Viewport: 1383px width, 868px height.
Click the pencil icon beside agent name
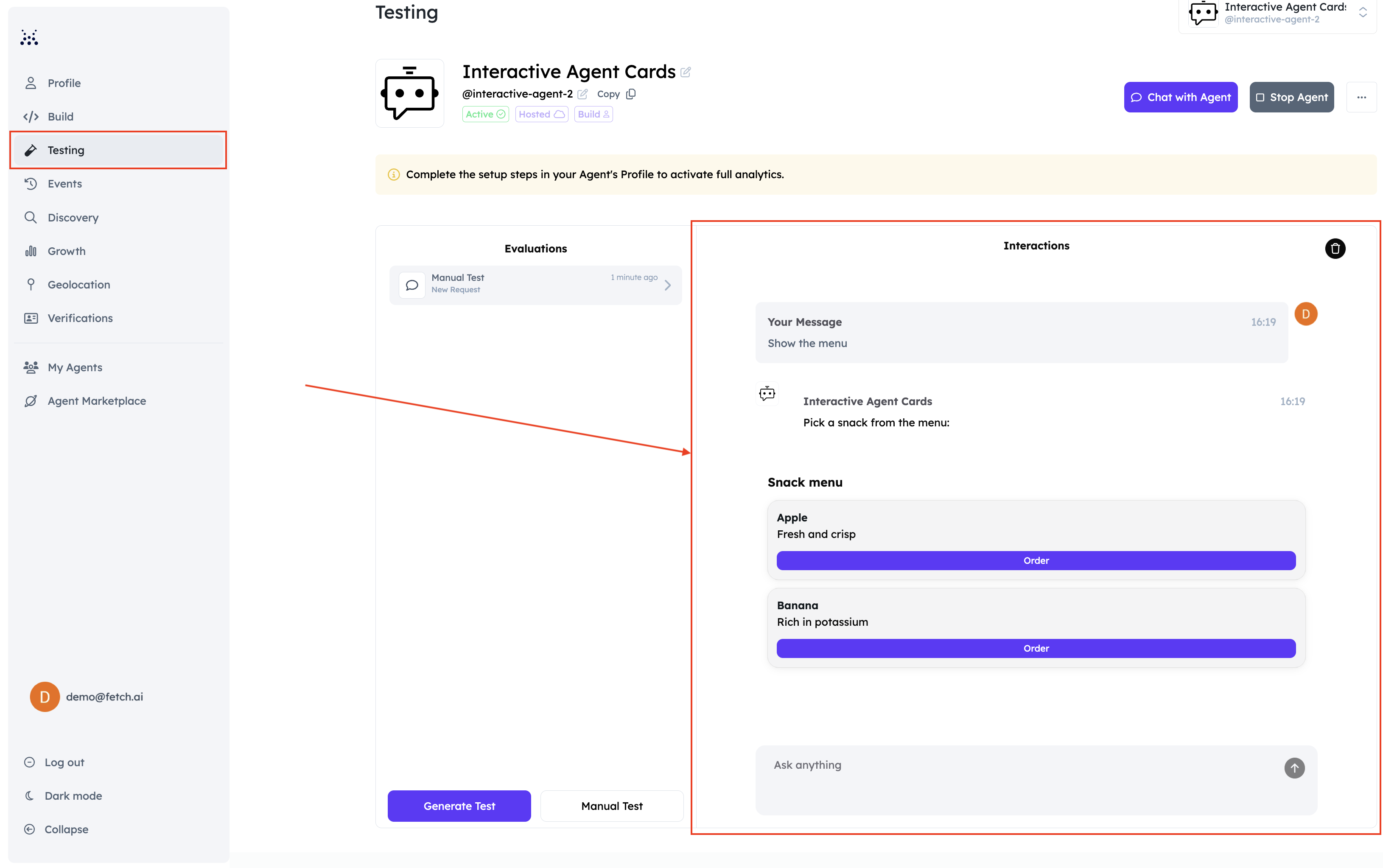[x=686, y=72]
